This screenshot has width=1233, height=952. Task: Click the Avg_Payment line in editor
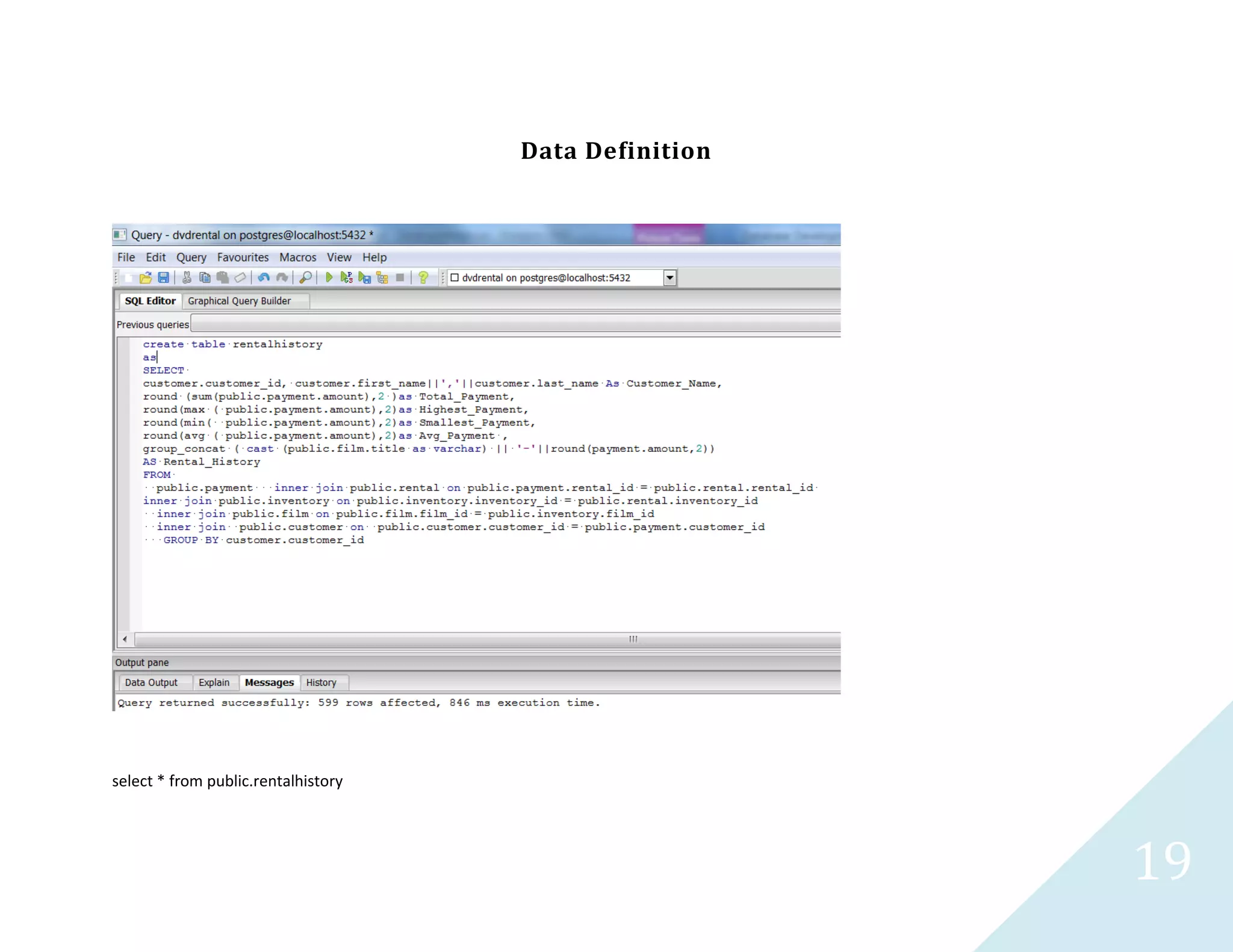coord(325,436)
